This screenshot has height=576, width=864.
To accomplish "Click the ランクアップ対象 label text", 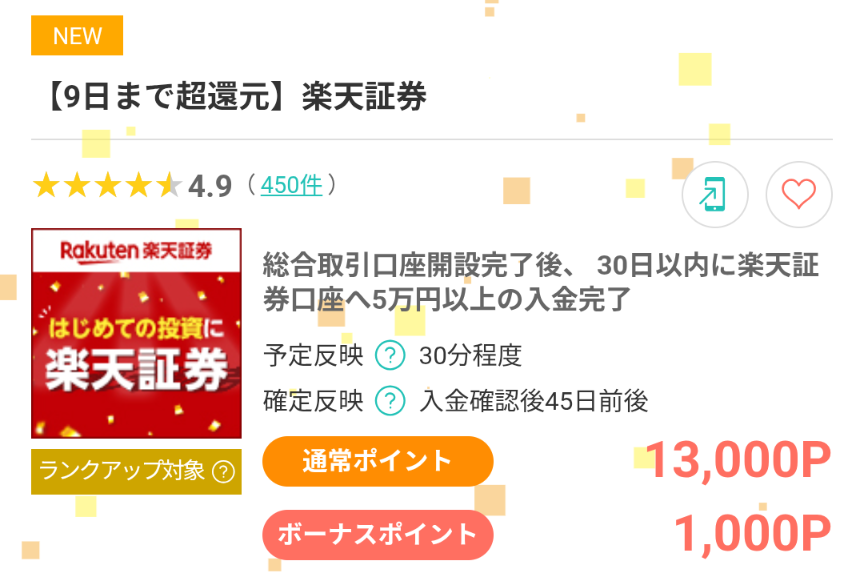I will coord(120,471).
